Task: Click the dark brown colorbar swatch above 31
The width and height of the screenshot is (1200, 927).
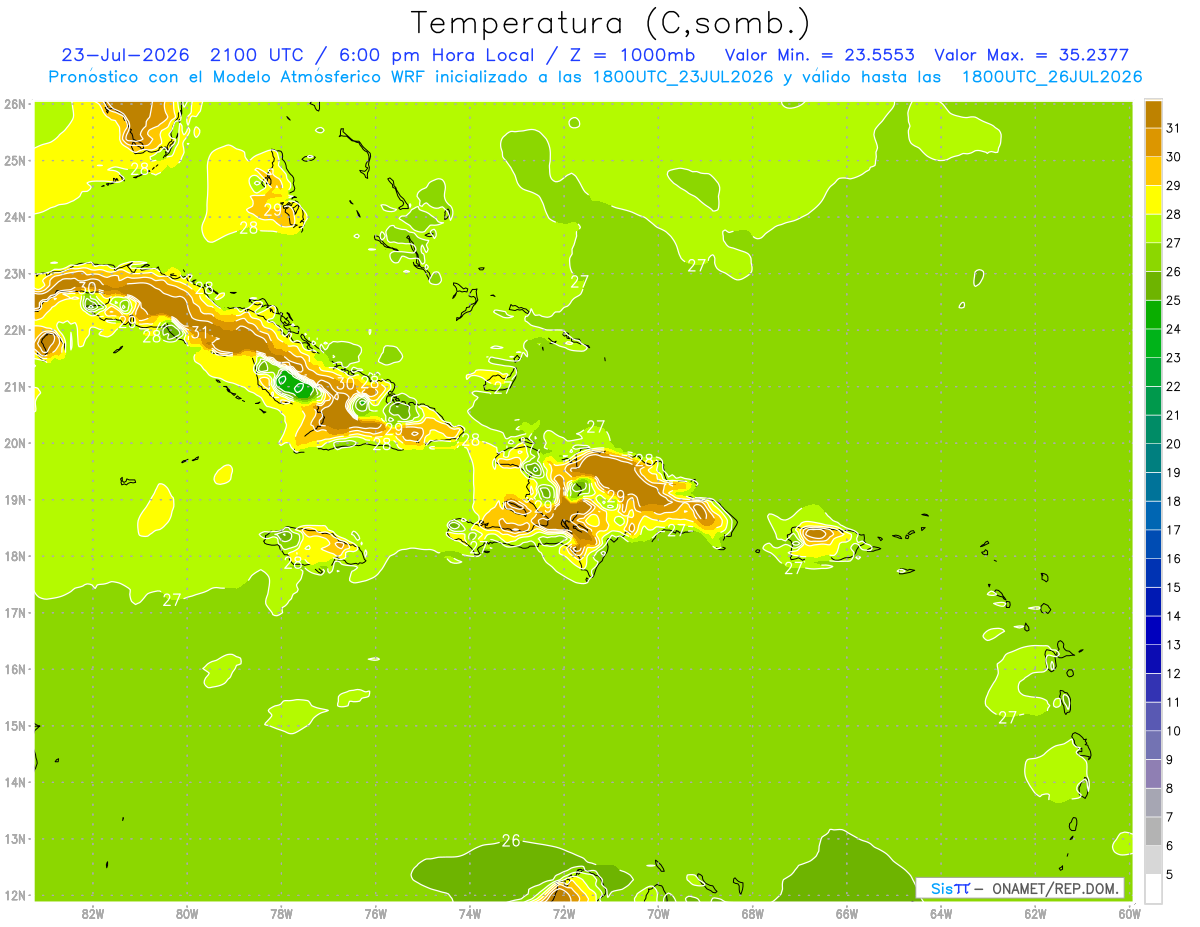Action: tap(1153, 114)
